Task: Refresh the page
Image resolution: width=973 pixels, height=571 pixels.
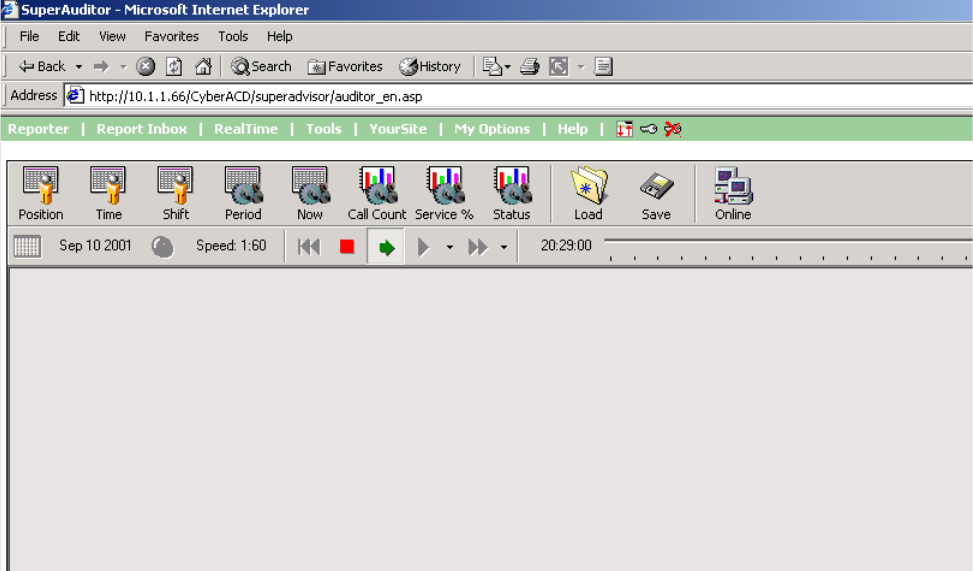Action: (174, 66)
